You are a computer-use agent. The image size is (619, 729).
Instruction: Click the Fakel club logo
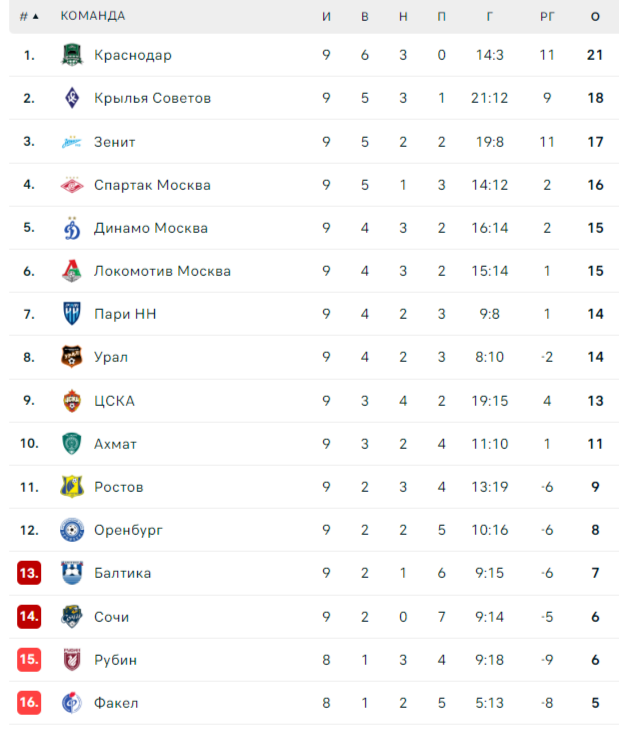point(72,703)
